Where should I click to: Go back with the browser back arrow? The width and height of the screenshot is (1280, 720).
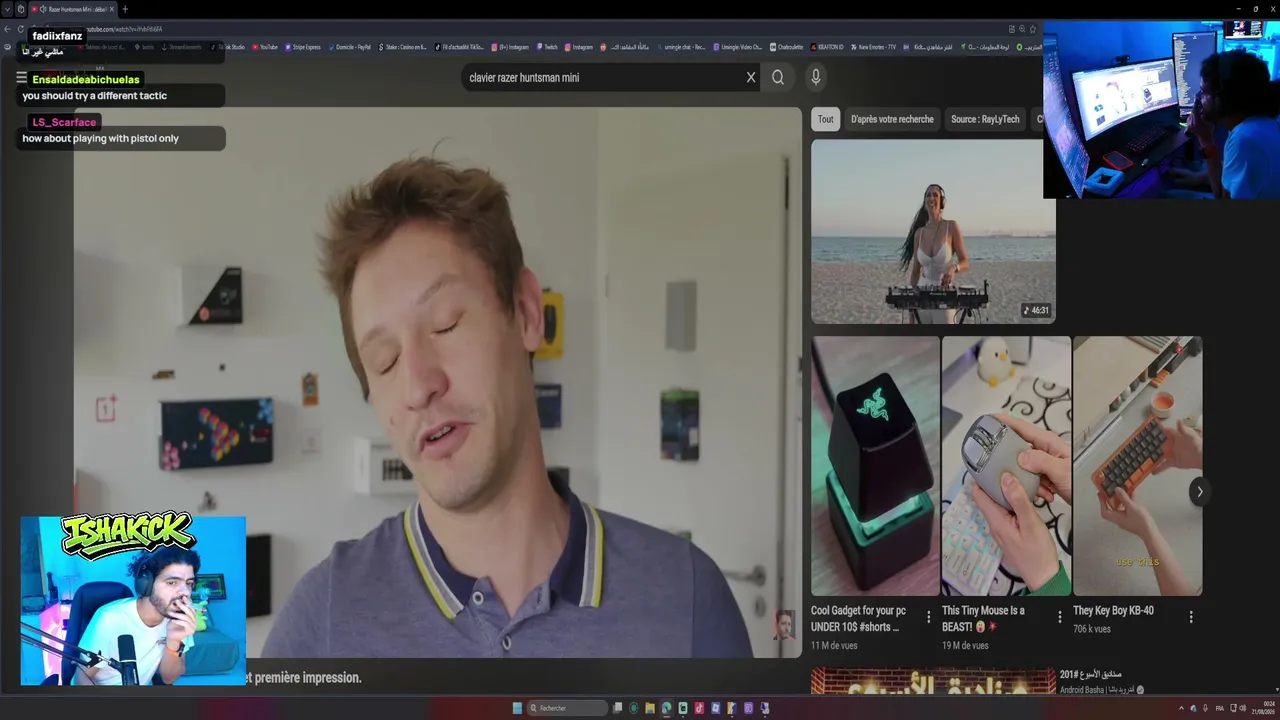point(8,29)
